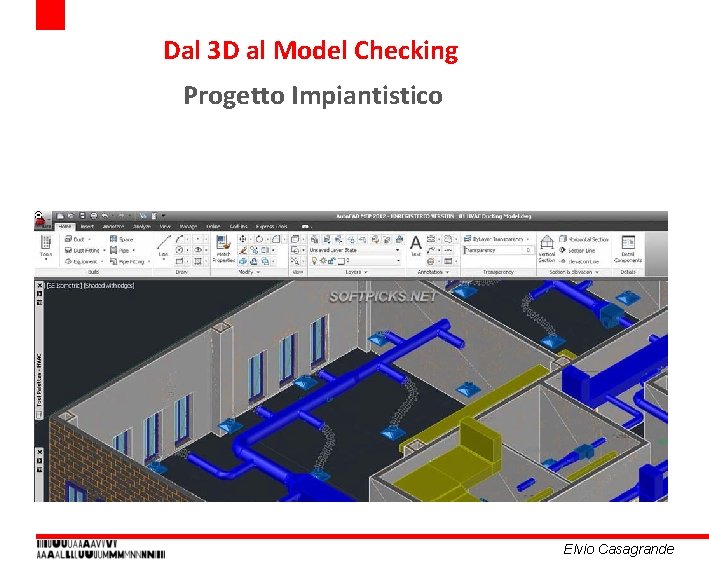Viewport: 709px width, 567px height.
Task: Open the Tools button in Build panel
Action: coord(46,247)
